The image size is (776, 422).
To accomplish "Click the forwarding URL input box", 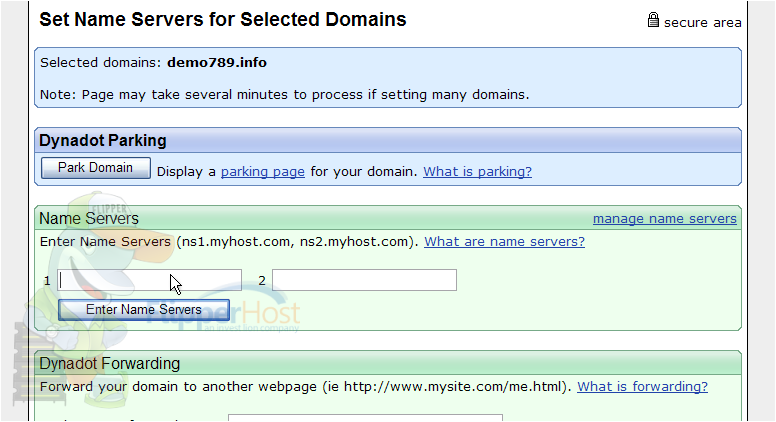I will [365, 418].
